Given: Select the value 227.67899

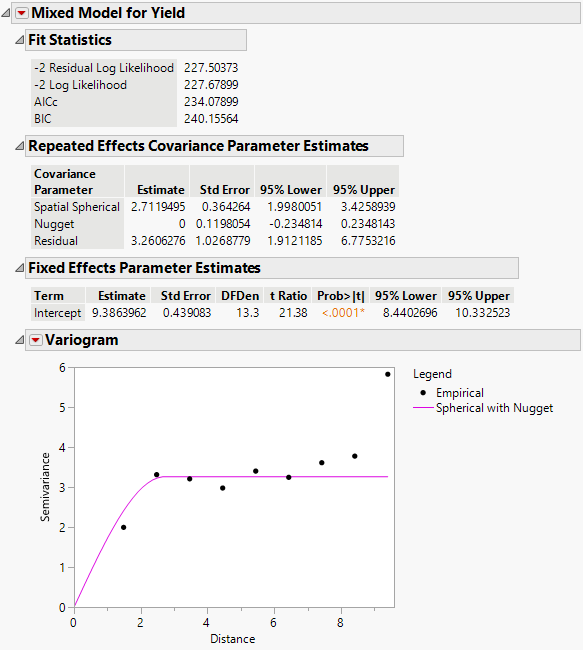Looking at the screenshot, I should 211,85.
